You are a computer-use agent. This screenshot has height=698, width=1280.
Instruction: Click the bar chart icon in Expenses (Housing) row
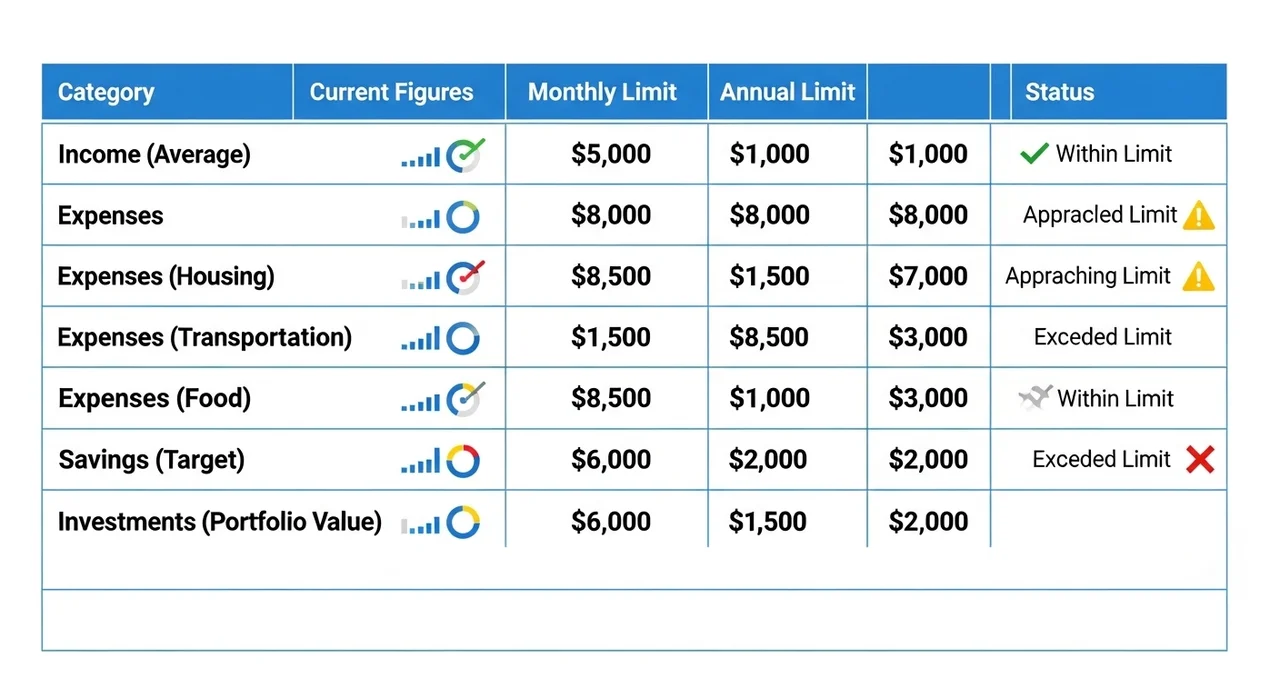[x=420, y=279]
